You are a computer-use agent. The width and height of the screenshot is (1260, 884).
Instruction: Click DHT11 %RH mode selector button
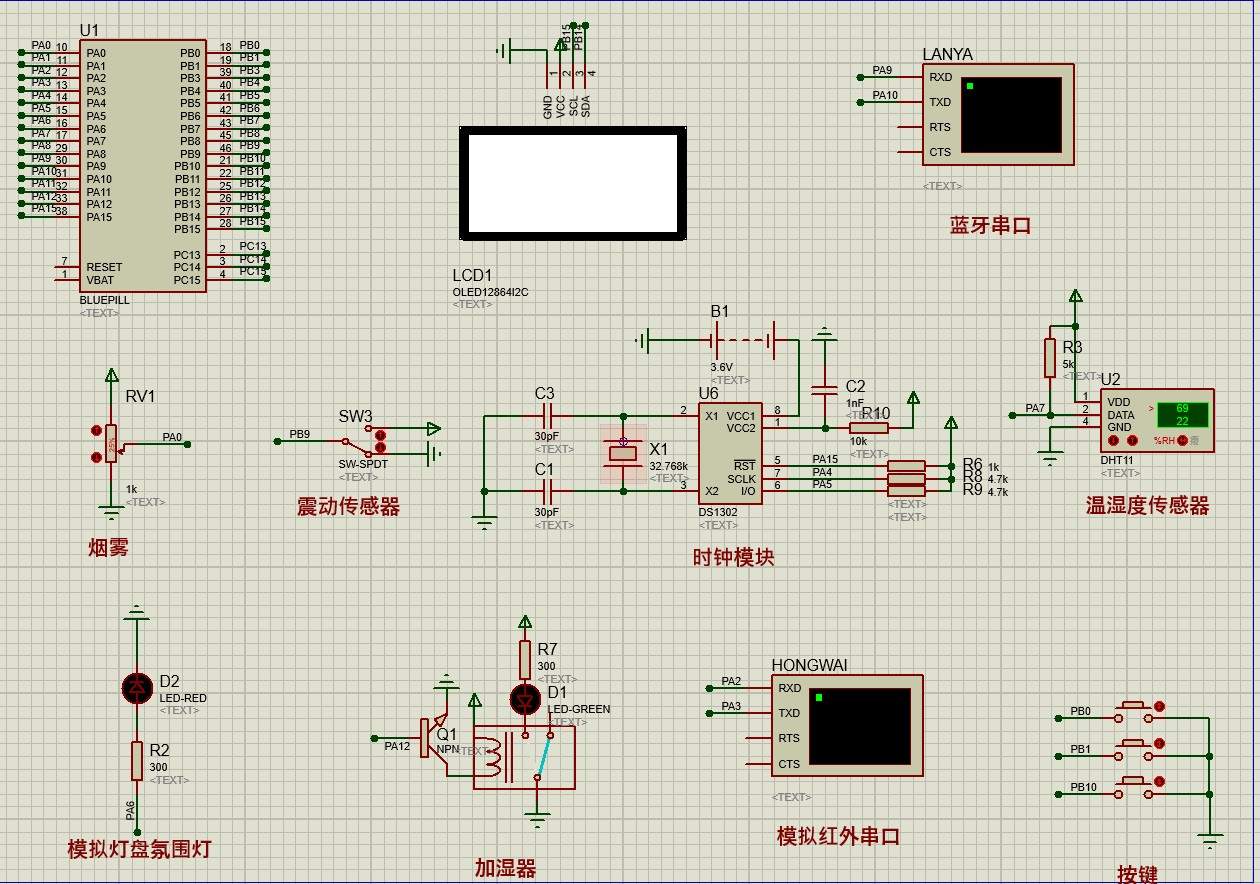tap(1182, 440)
